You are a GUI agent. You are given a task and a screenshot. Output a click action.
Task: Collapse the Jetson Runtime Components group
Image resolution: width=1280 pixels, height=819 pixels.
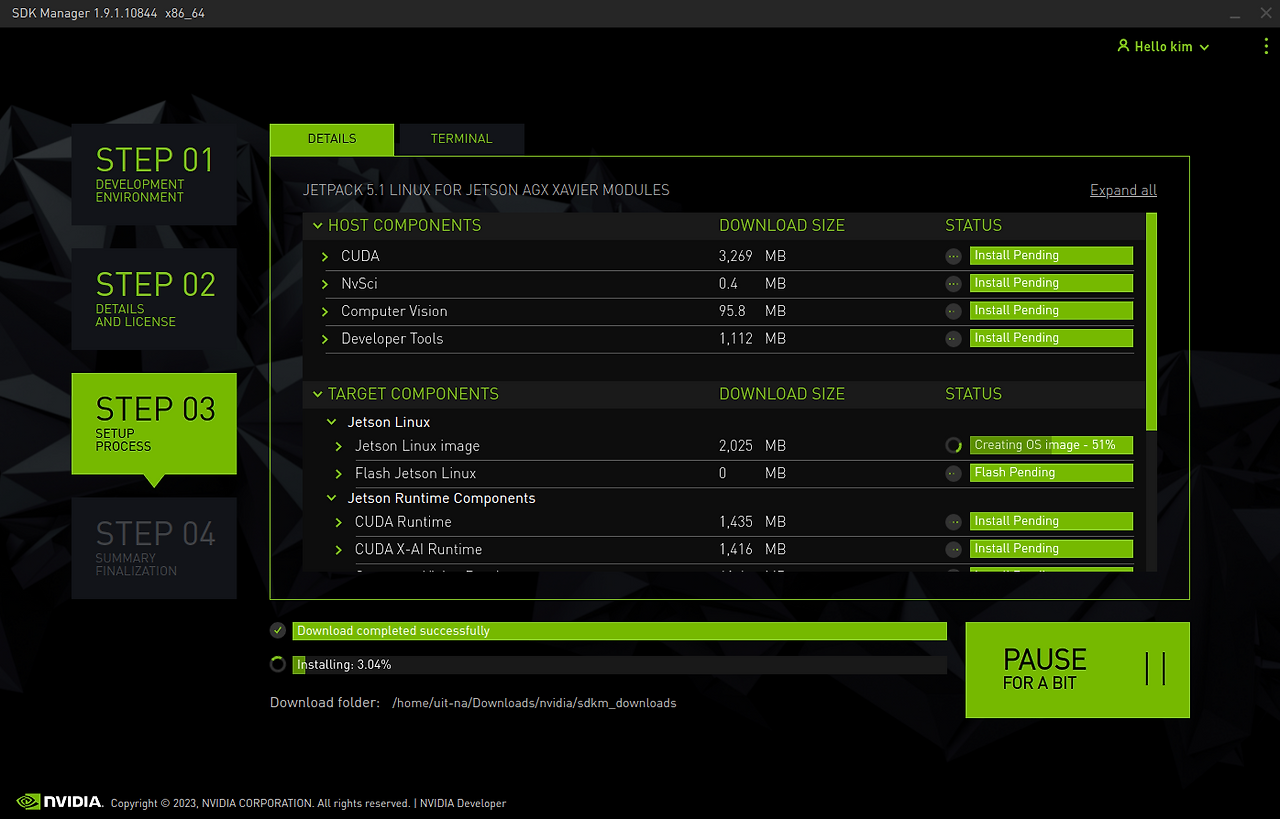pyautogui.click(x=332, y=498)
